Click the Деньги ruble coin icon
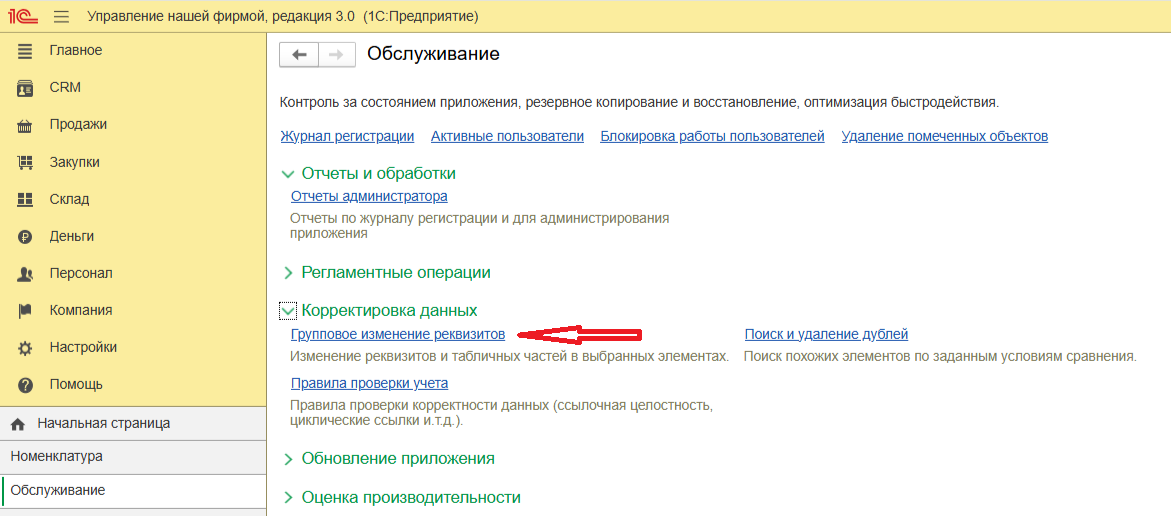1171x516 pixels. (x=26, y=237)
